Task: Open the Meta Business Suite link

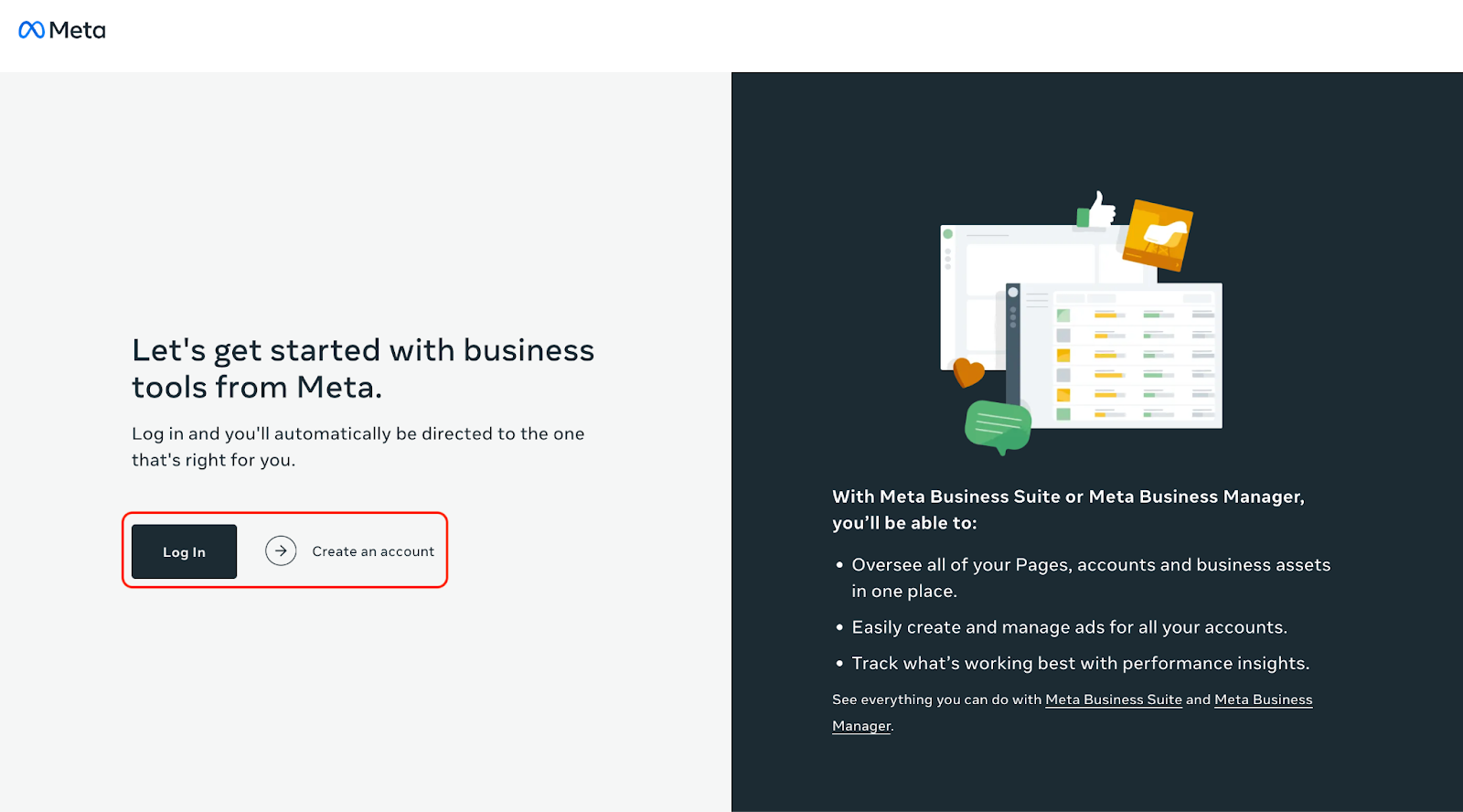Action: [x=1113, y=700]
